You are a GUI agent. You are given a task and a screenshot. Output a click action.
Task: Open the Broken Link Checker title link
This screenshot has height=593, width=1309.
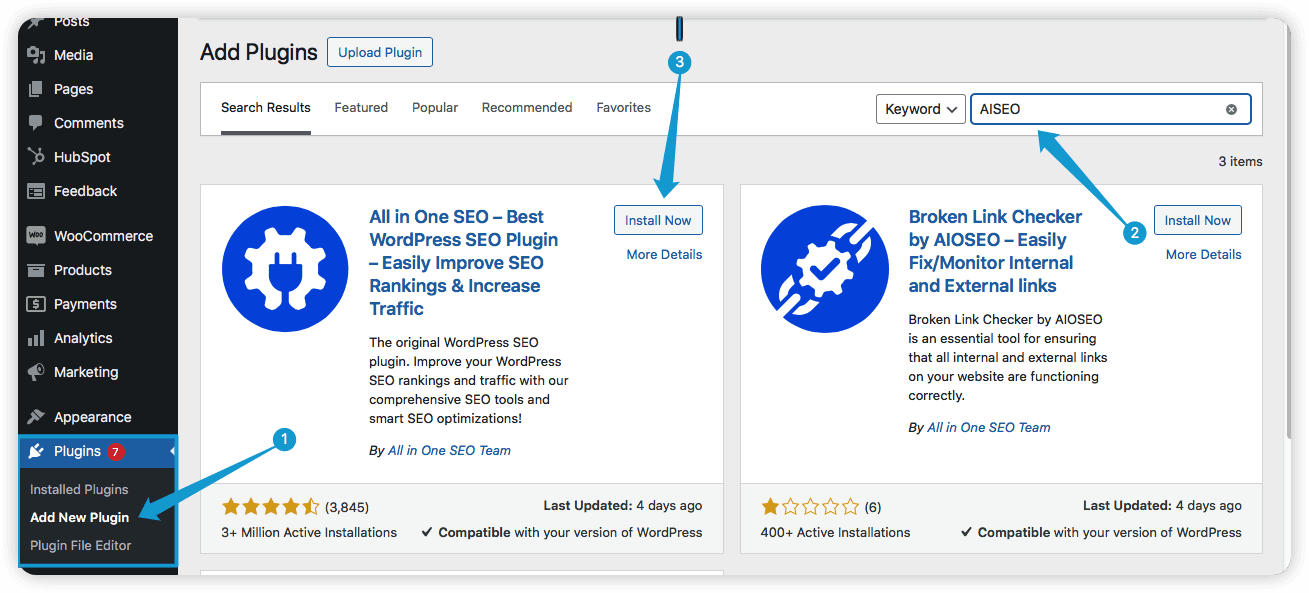[995, 251]
